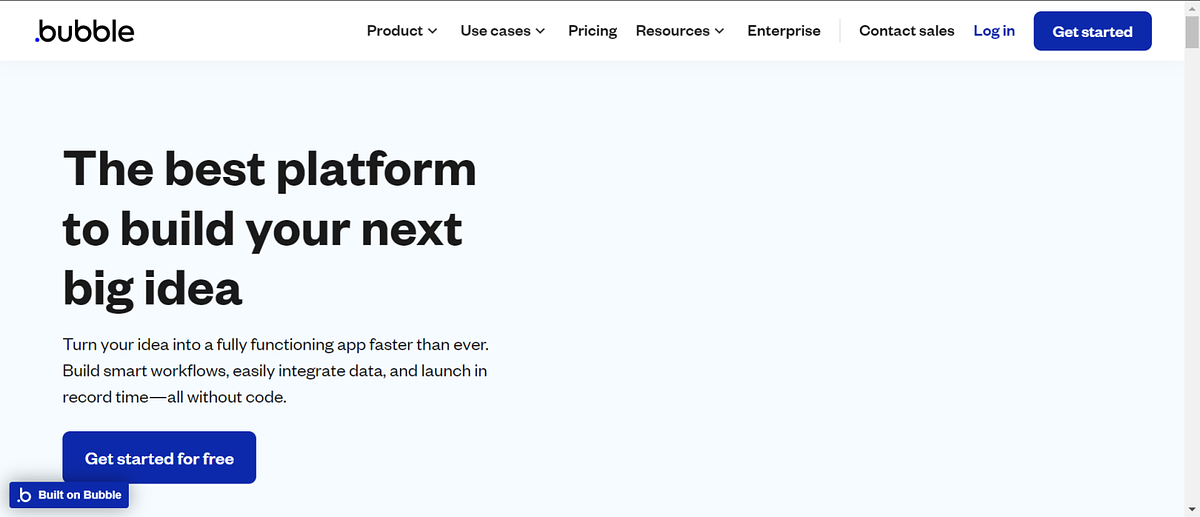Click the small 'b' icon in the Built on Bubble badge
Image resolution: width=1200 pixels, height=517 pixels.
(x=25, y=495)
